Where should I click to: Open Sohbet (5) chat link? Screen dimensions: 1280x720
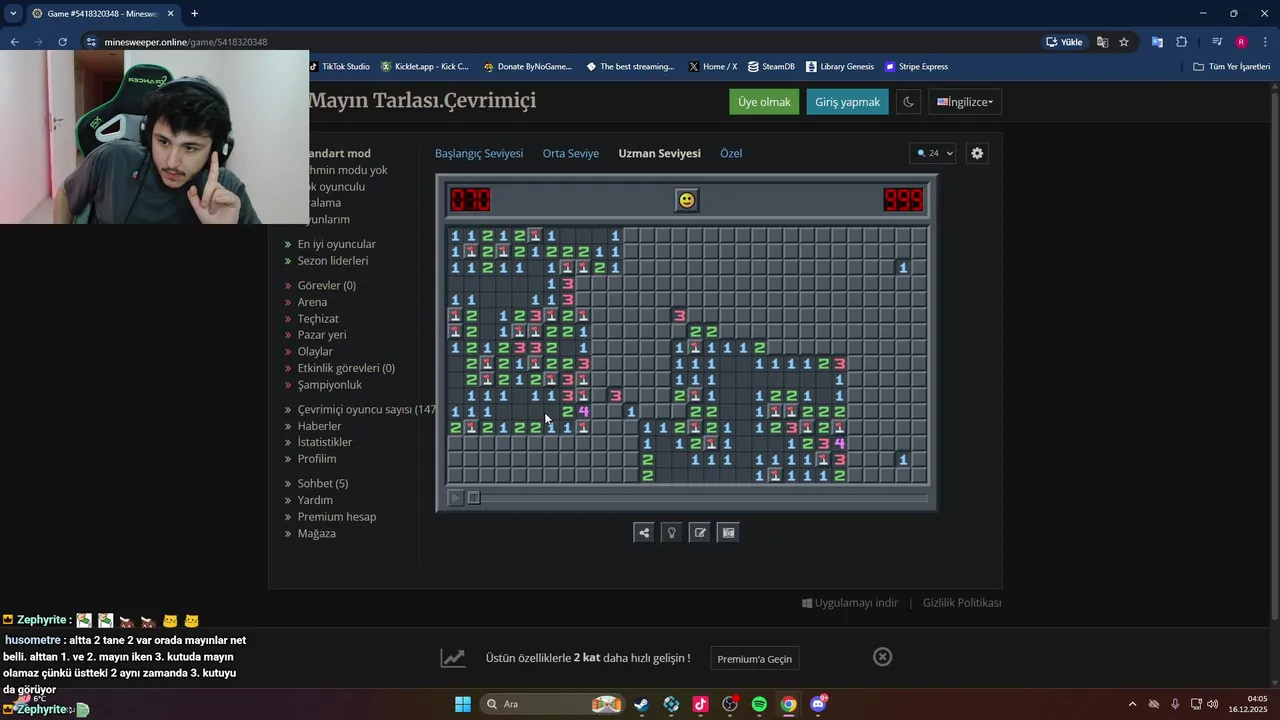click(x=323, y=484)
